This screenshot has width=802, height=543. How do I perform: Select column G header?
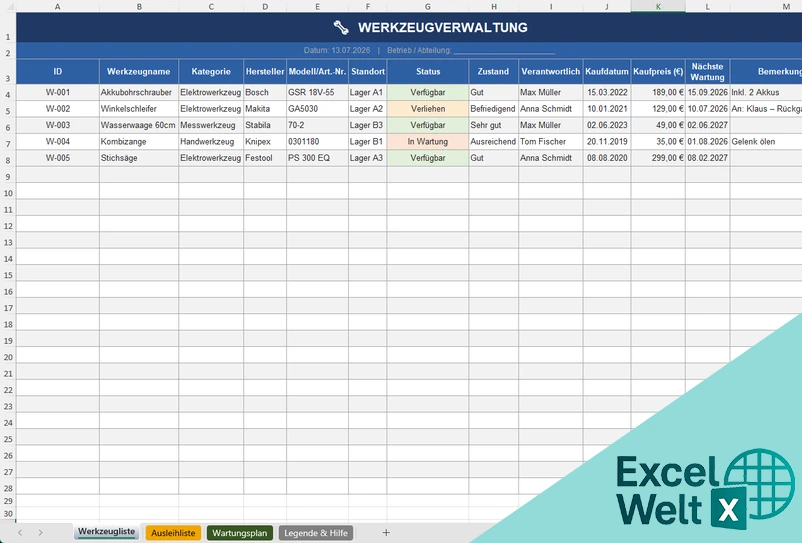428,6
